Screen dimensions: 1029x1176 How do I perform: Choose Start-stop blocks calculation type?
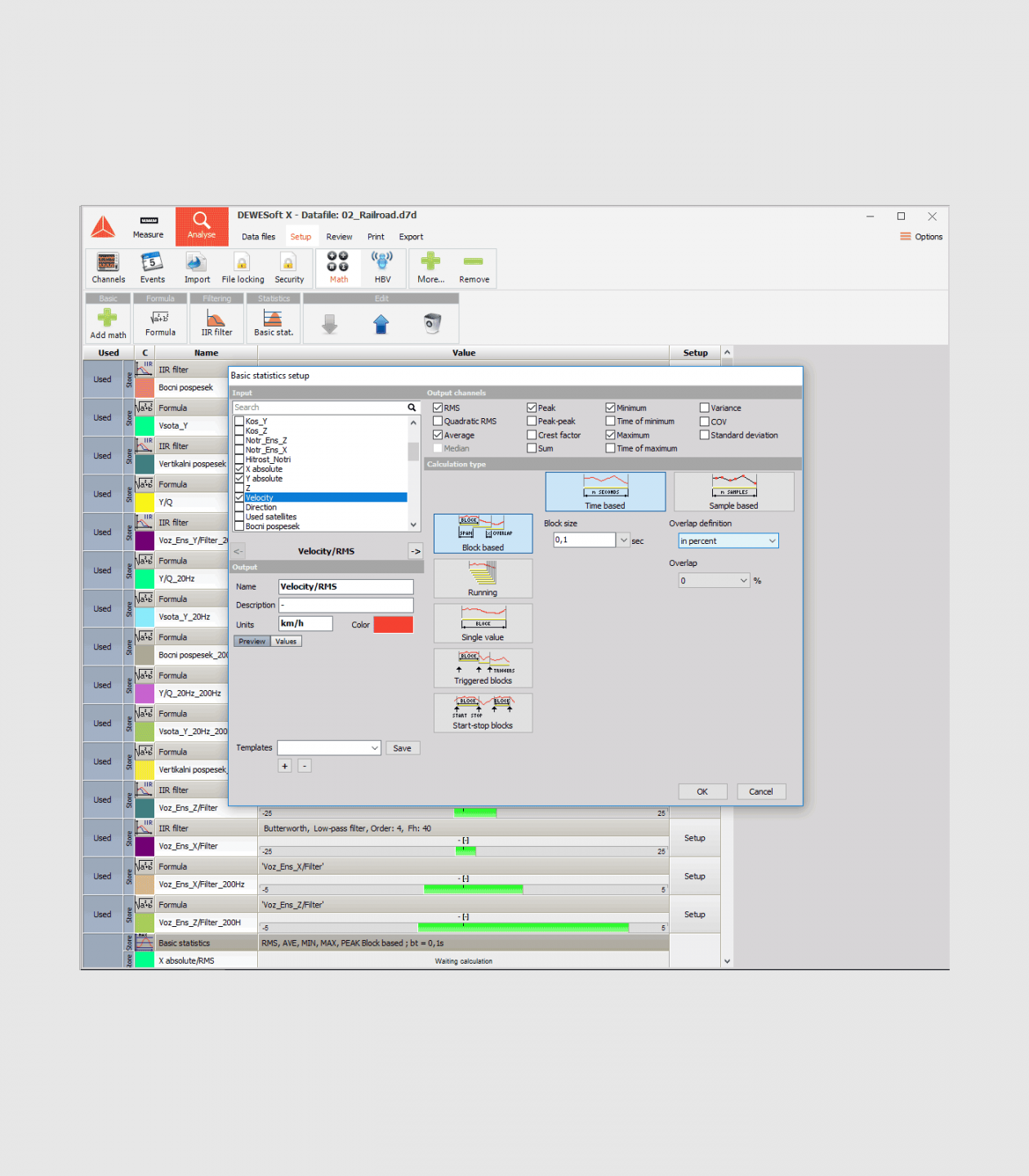click(x=483, y=713)
